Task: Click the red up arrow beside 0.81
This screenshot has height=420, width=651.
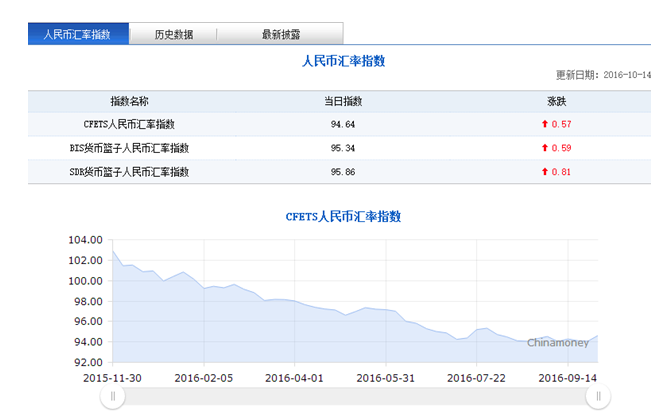Action: click(x=545, y=172)
